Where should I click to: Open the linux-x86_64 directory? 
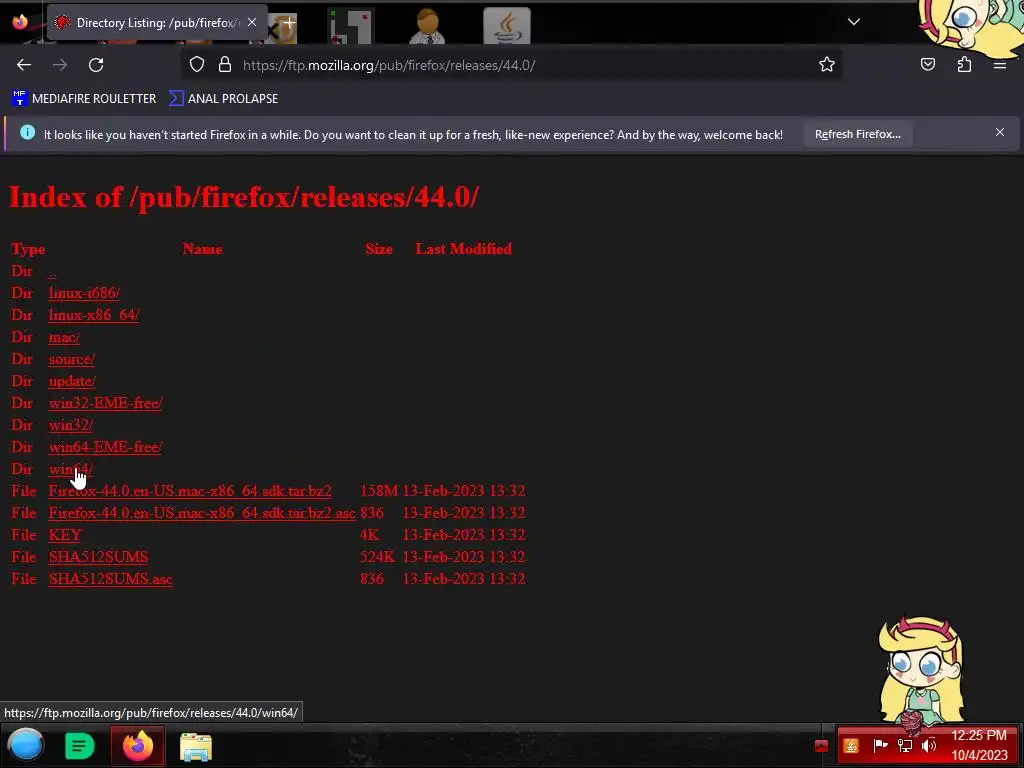[94, 315]
